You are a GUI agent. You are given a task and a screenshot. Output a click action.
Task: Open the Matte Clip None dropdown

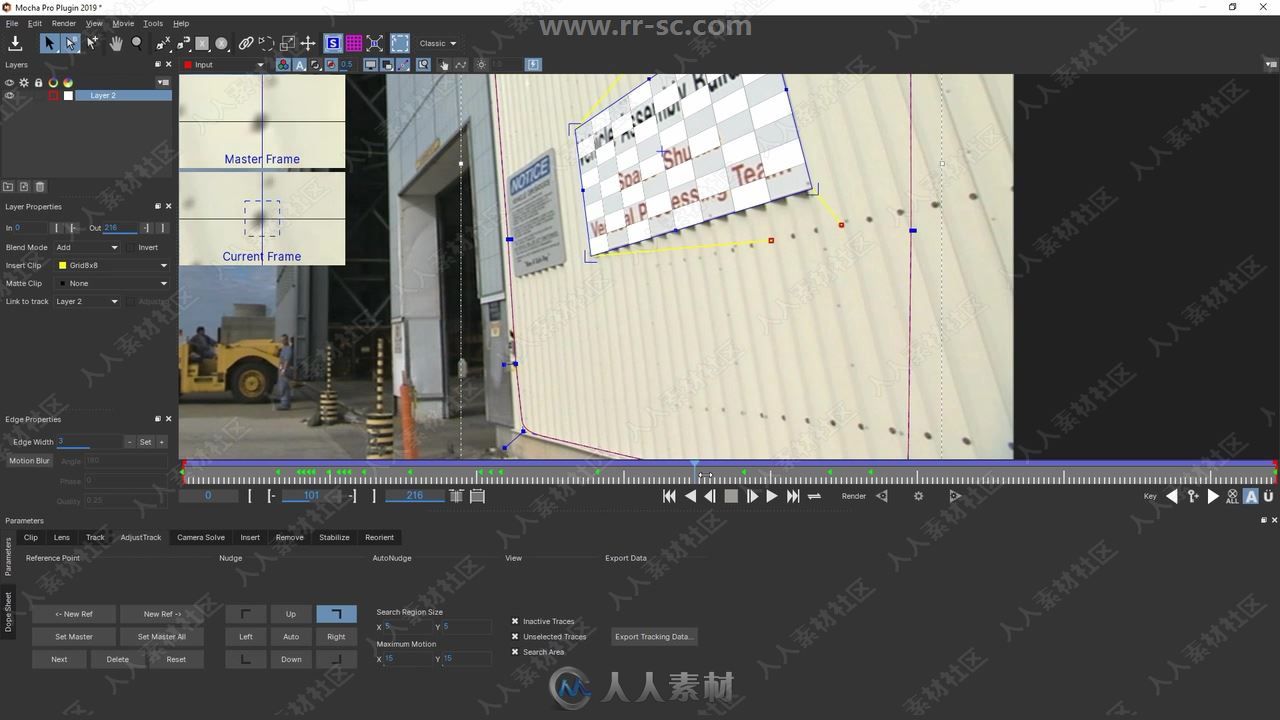(112, 283)
